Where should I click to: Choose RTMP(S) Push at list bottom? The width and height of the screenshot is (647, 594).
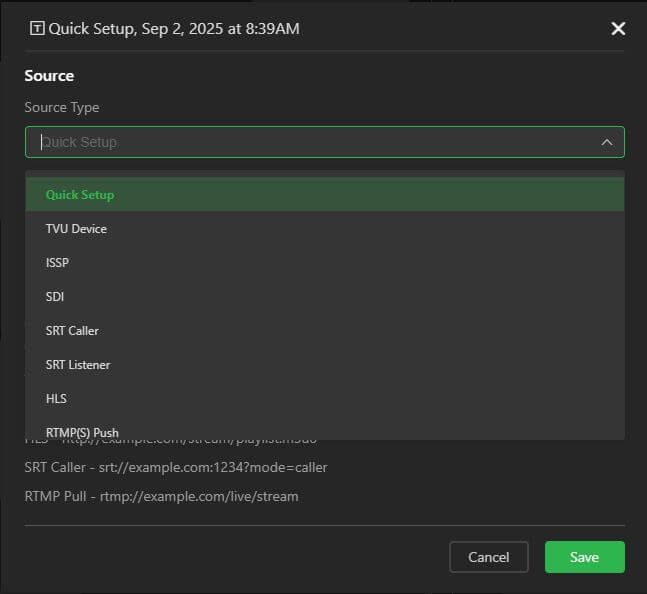tap(82, 432)
